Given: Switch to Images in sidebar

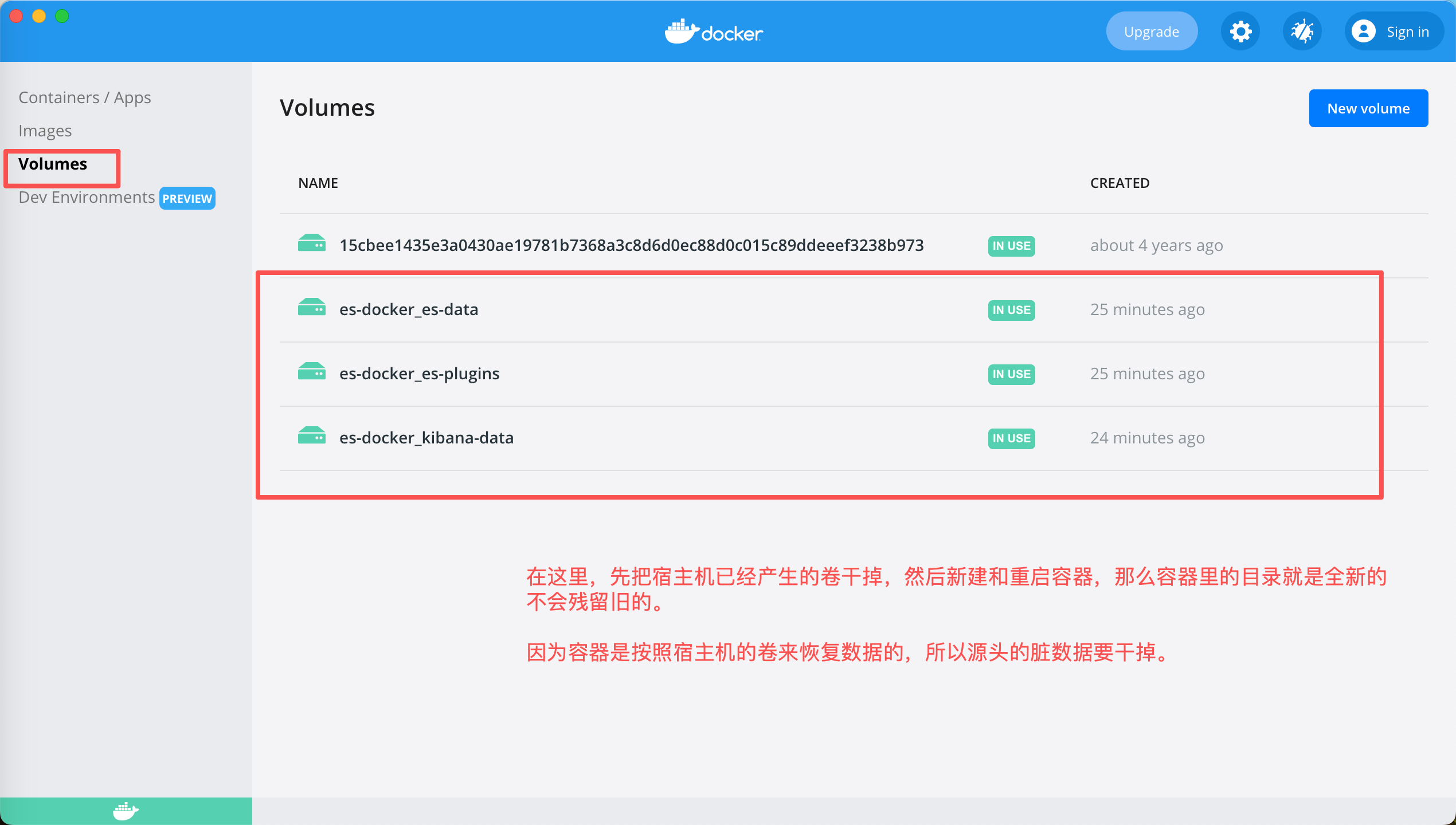Looking at the screenshot, I should 45,131.
